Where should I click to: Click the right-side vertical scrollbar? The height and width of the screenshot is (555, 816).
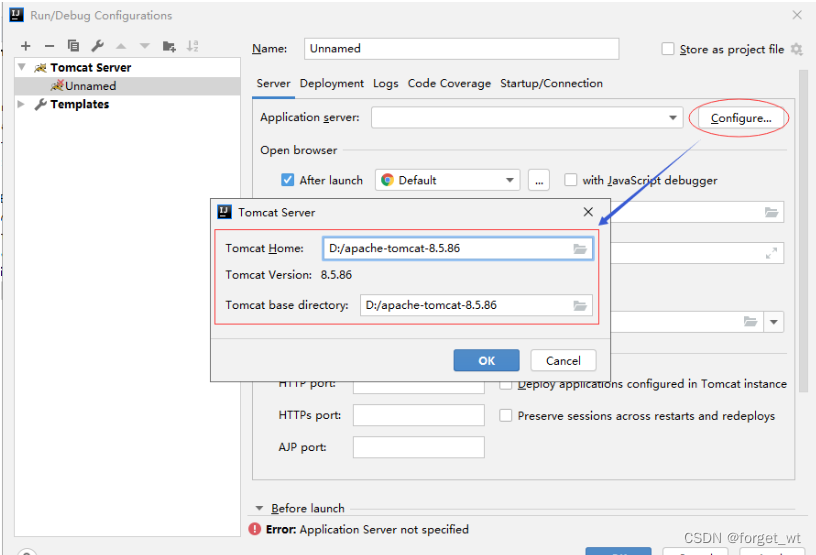coord(804,232)
